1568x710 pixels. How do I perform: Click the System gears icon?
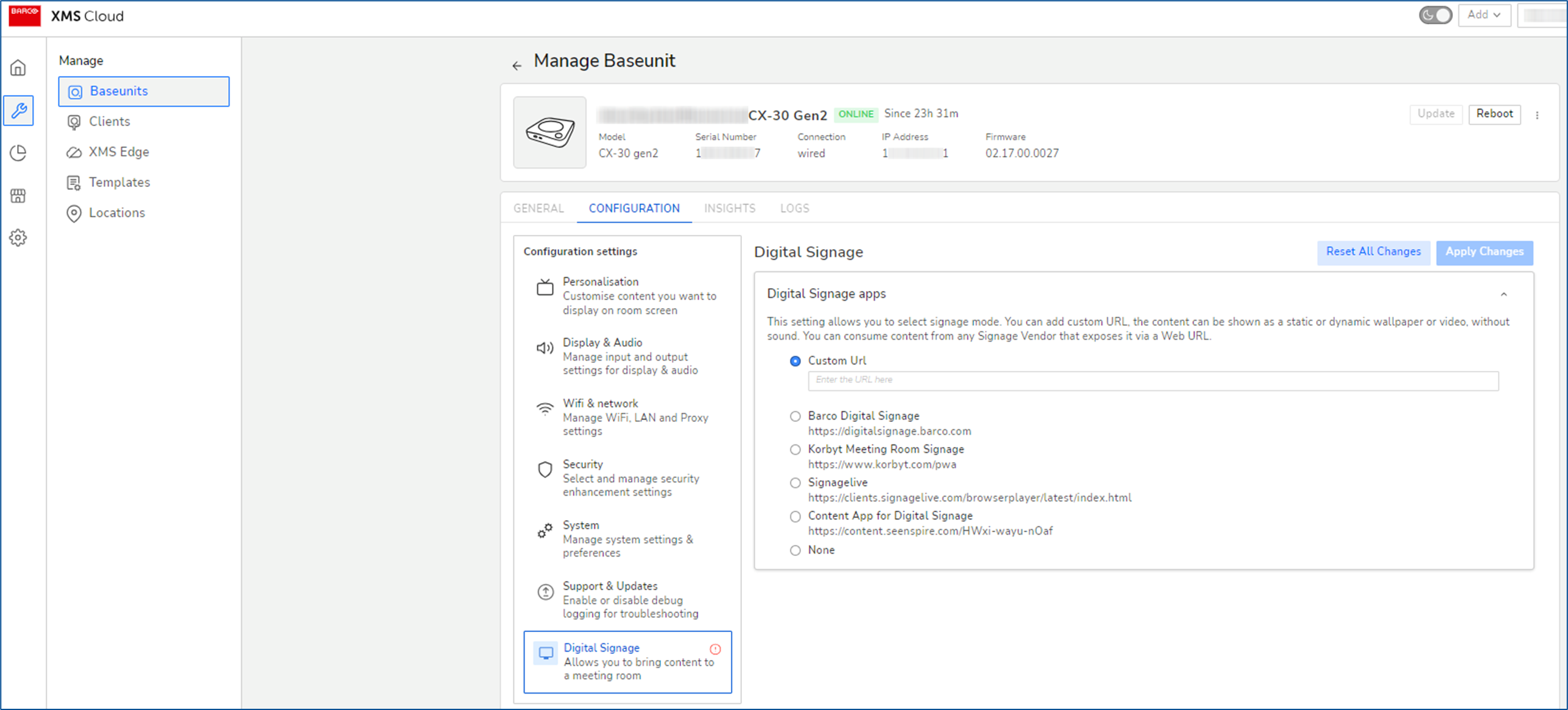pos(545,530)
